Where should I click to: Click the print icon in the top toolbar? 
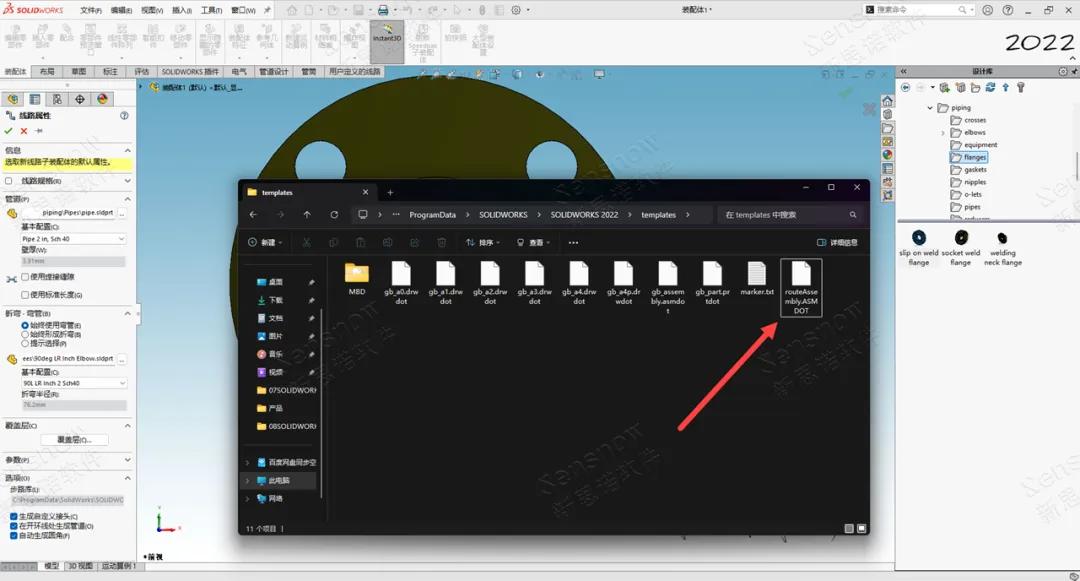(382, 10)
